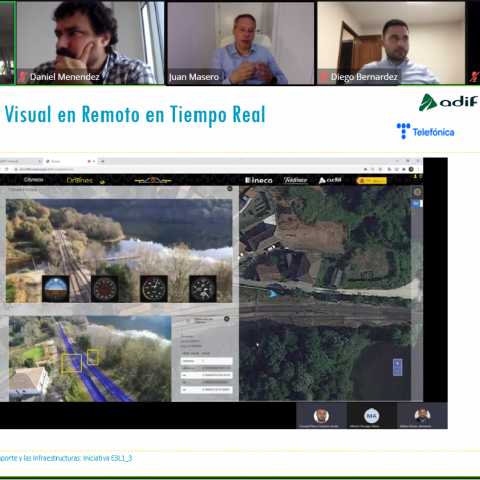Select Juan Masero's video tile
The width and height of the screenshot is (480, 480).
pos(240,43)
